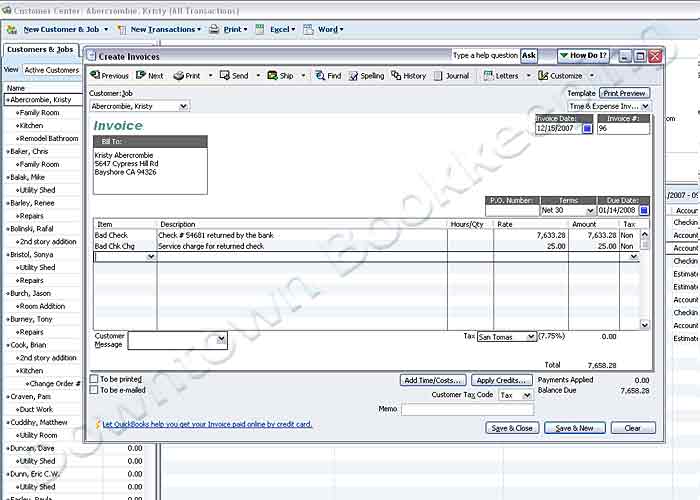Image resolution: width=700 pixels, height=500 pixels.
Task: Click the Ask help button
Action: click(529, 55)
